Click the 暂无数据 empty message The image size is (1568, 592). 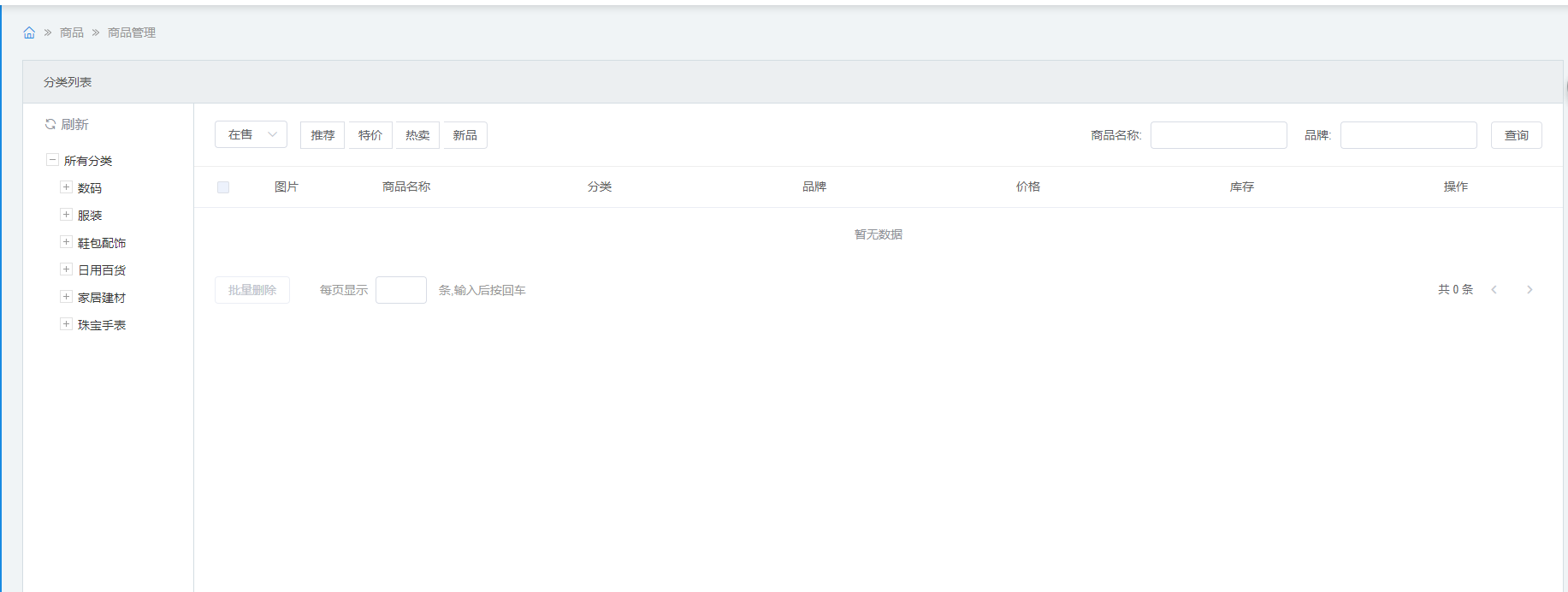[879, 234]
